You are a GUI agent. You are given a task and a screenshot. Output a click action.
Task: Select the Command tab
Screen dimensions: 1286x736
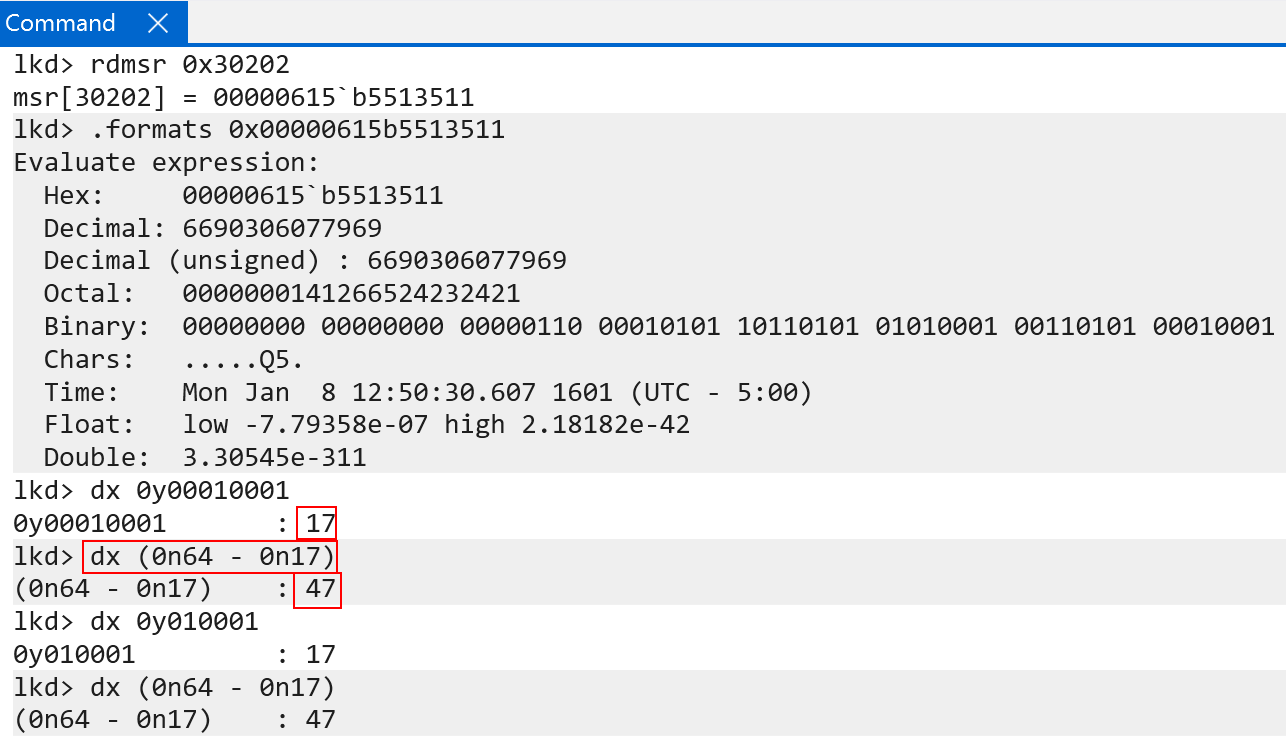click(60, 23)
